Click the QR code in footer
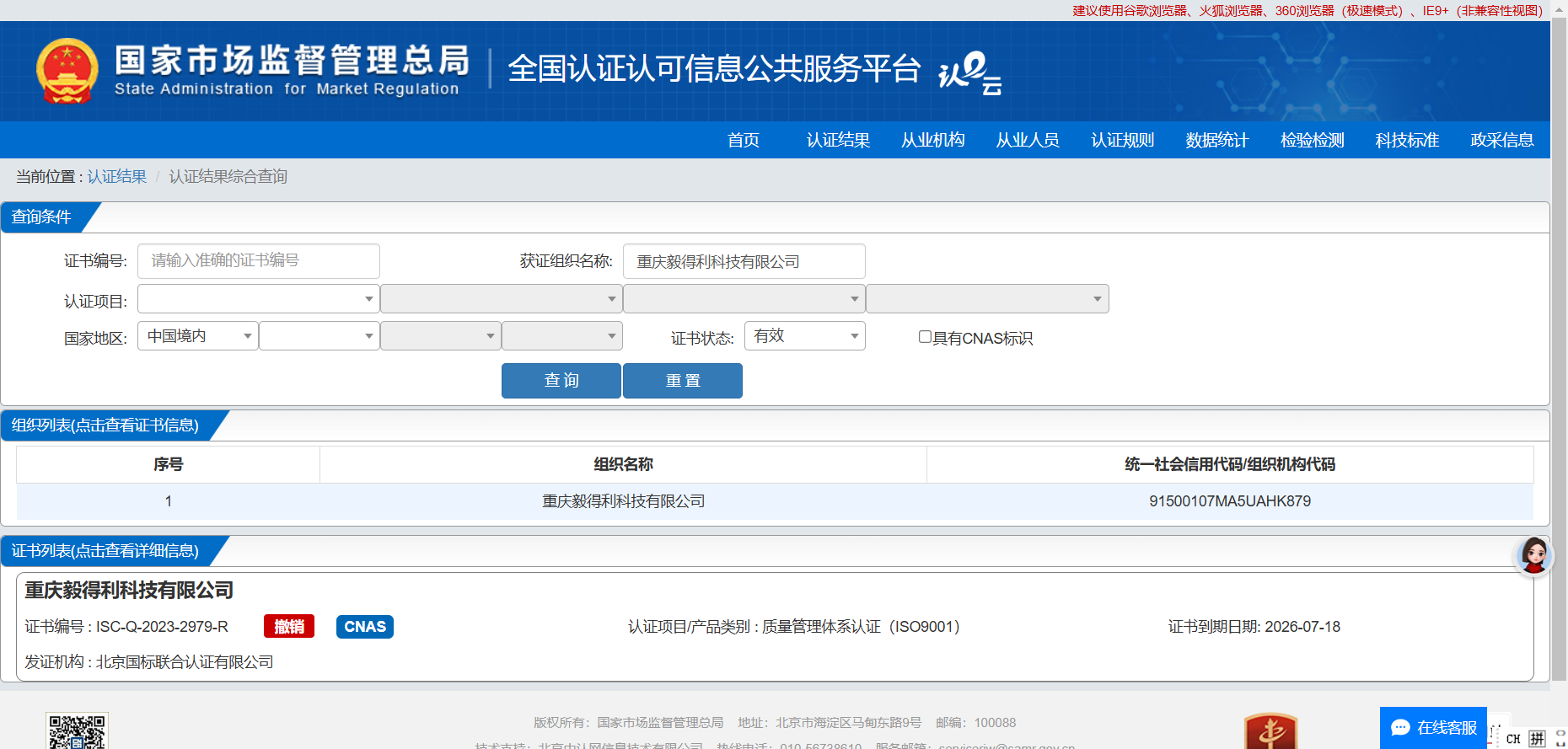 click(x=77, y=731)
